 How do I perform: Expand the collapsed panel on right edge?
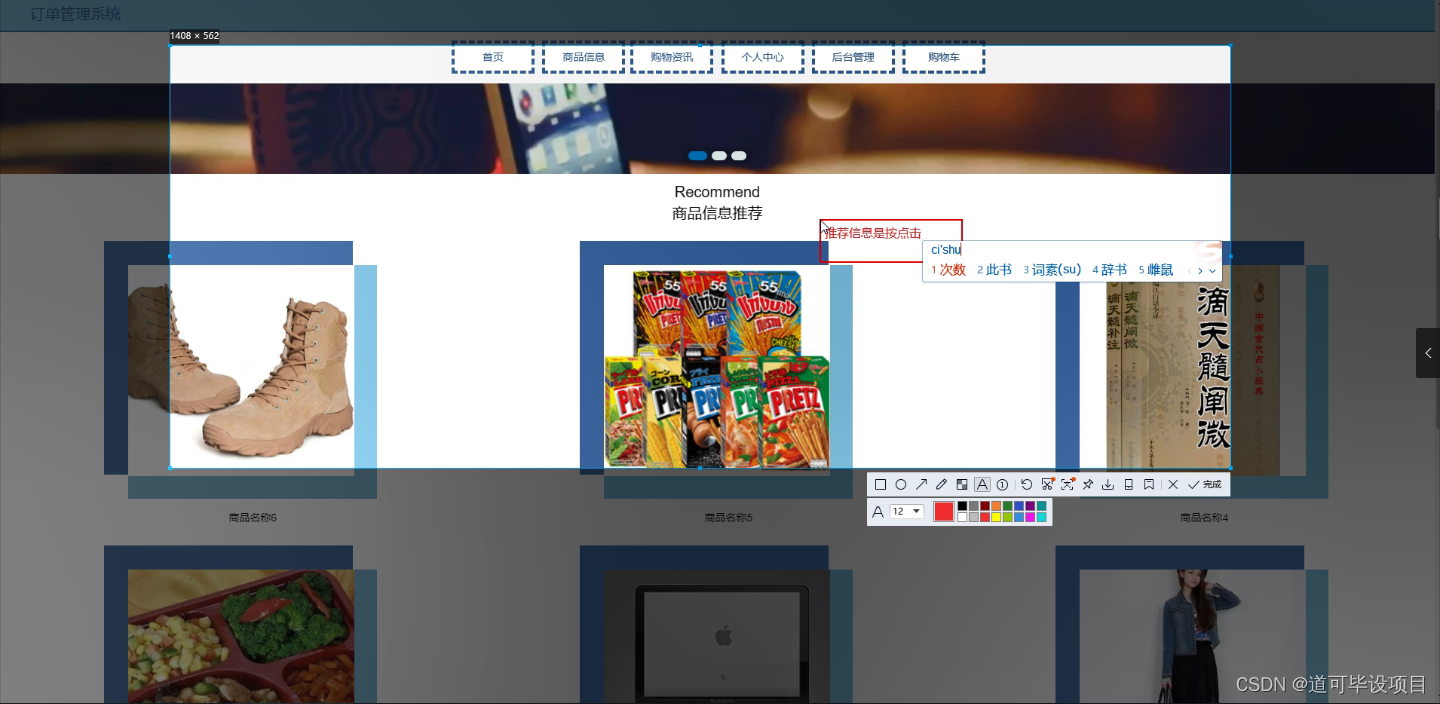click(1428, 353)
